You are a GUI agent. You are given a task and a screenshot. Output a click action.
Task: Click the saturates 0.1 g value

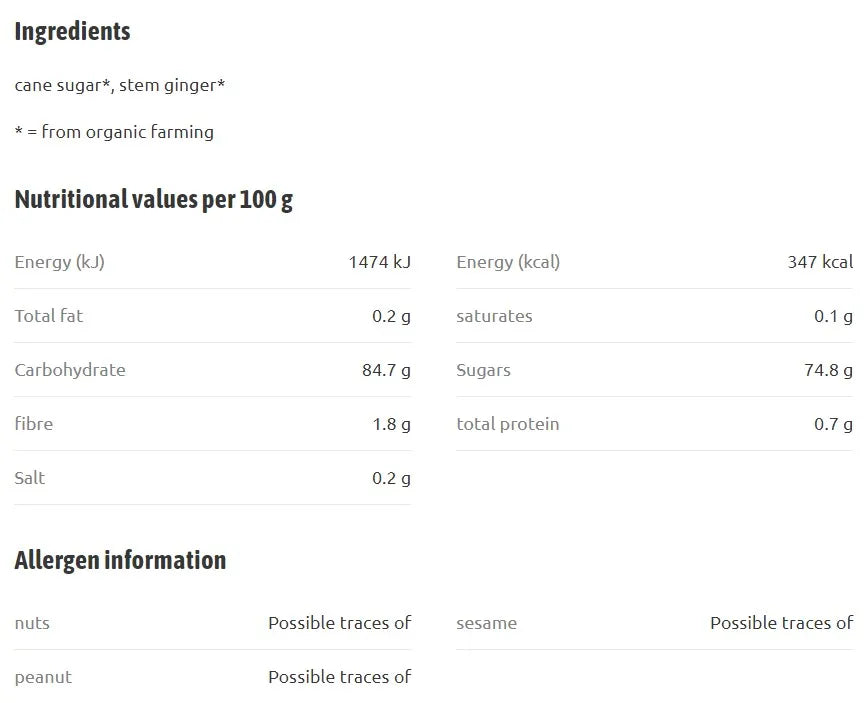click(833, 316)
